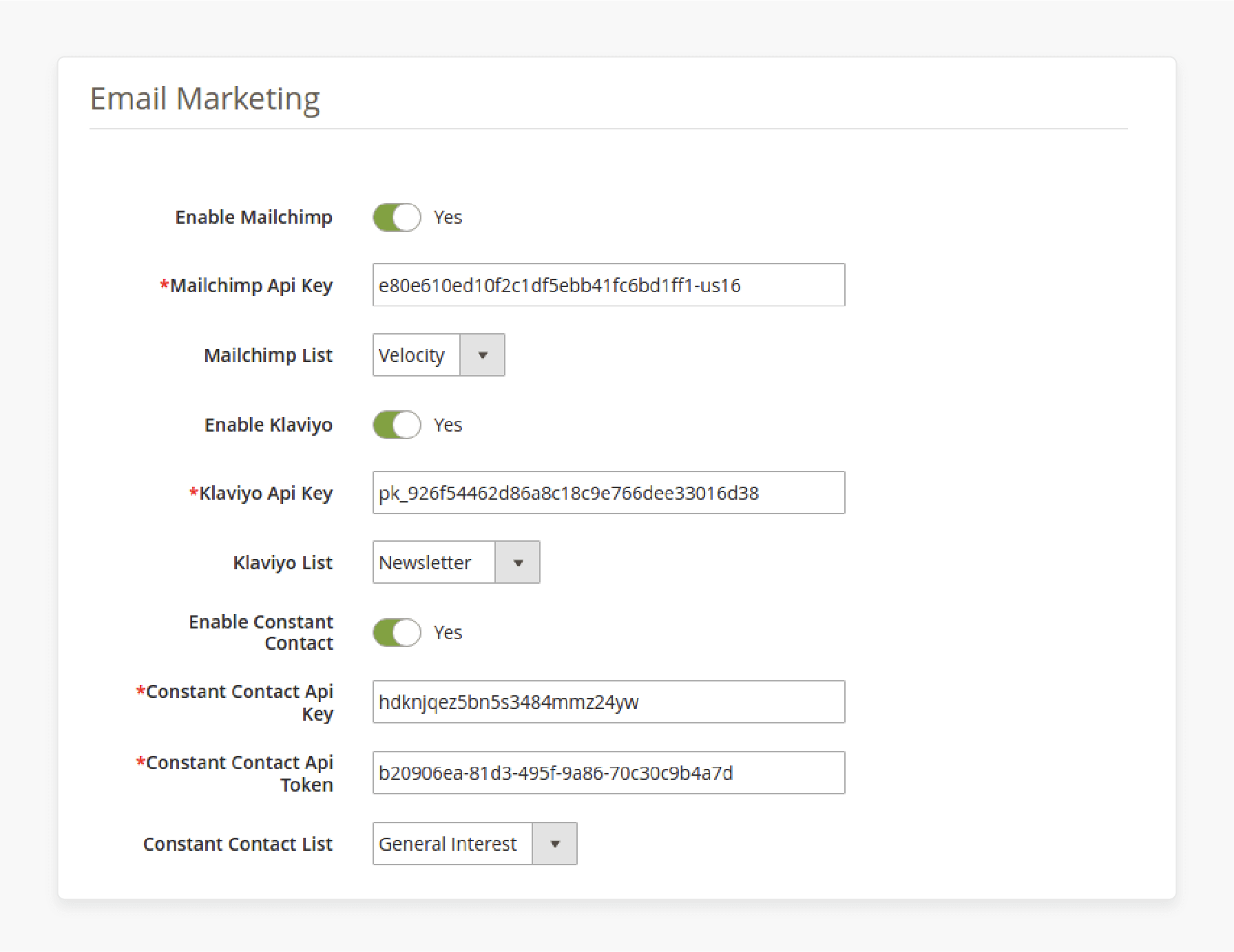
Task: Click the Klaviyo Api Key label
Action: coord(261,494)
